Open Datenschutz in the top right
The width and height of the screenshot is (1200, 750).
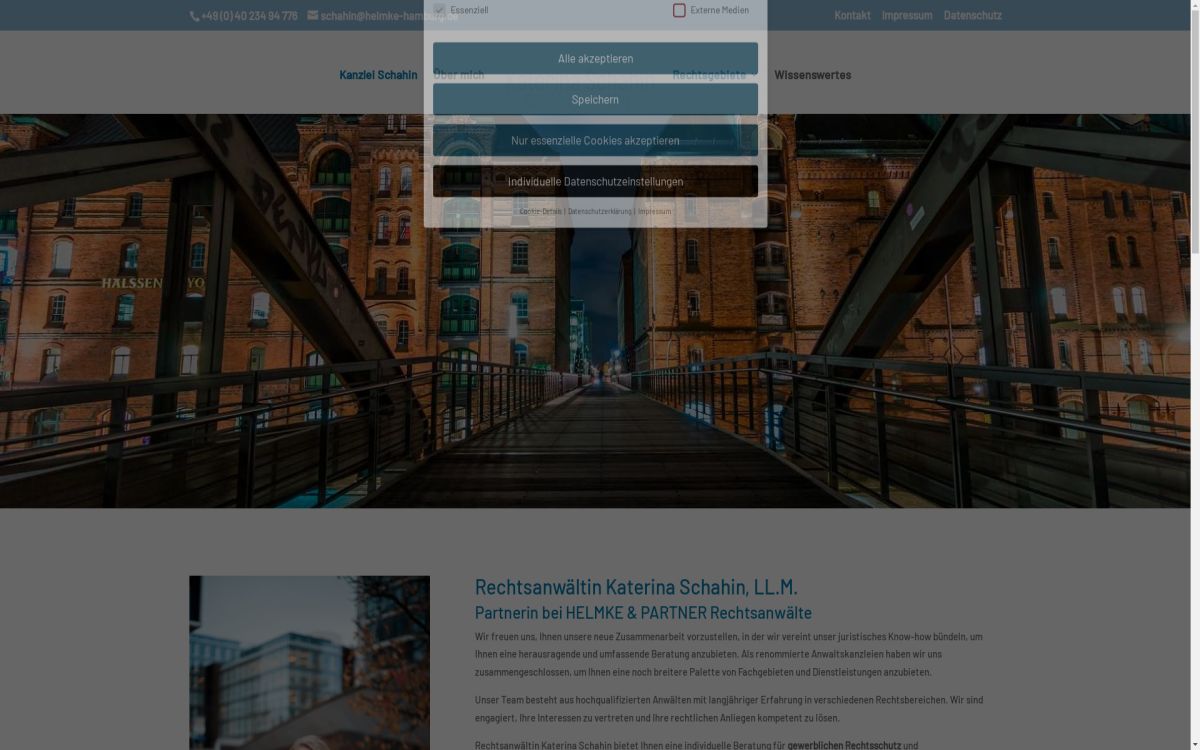coord(973,15)
